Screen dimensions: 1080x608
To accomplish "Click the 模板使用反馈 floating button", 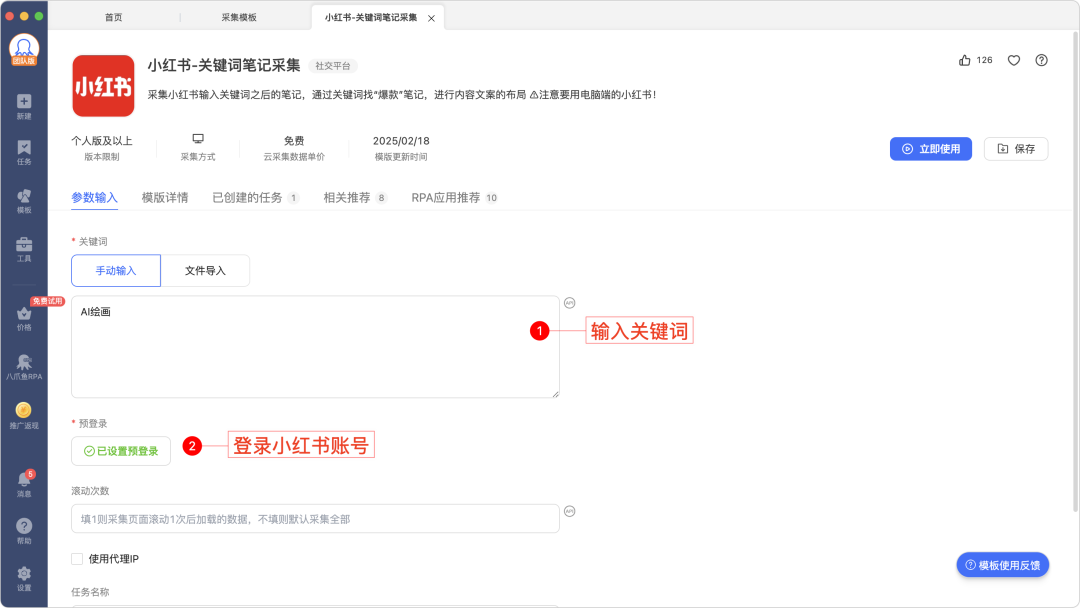I will [x=1003, y=565].
